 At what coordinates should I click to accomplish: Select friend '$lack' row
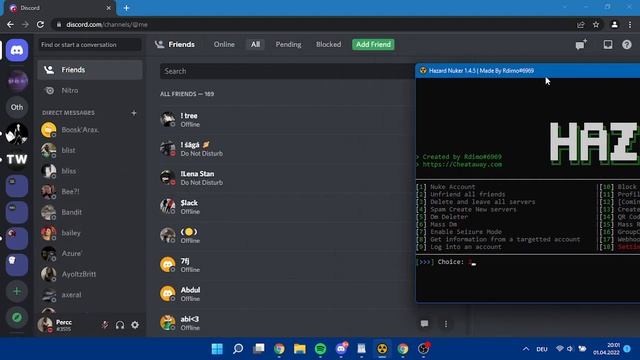286,207
